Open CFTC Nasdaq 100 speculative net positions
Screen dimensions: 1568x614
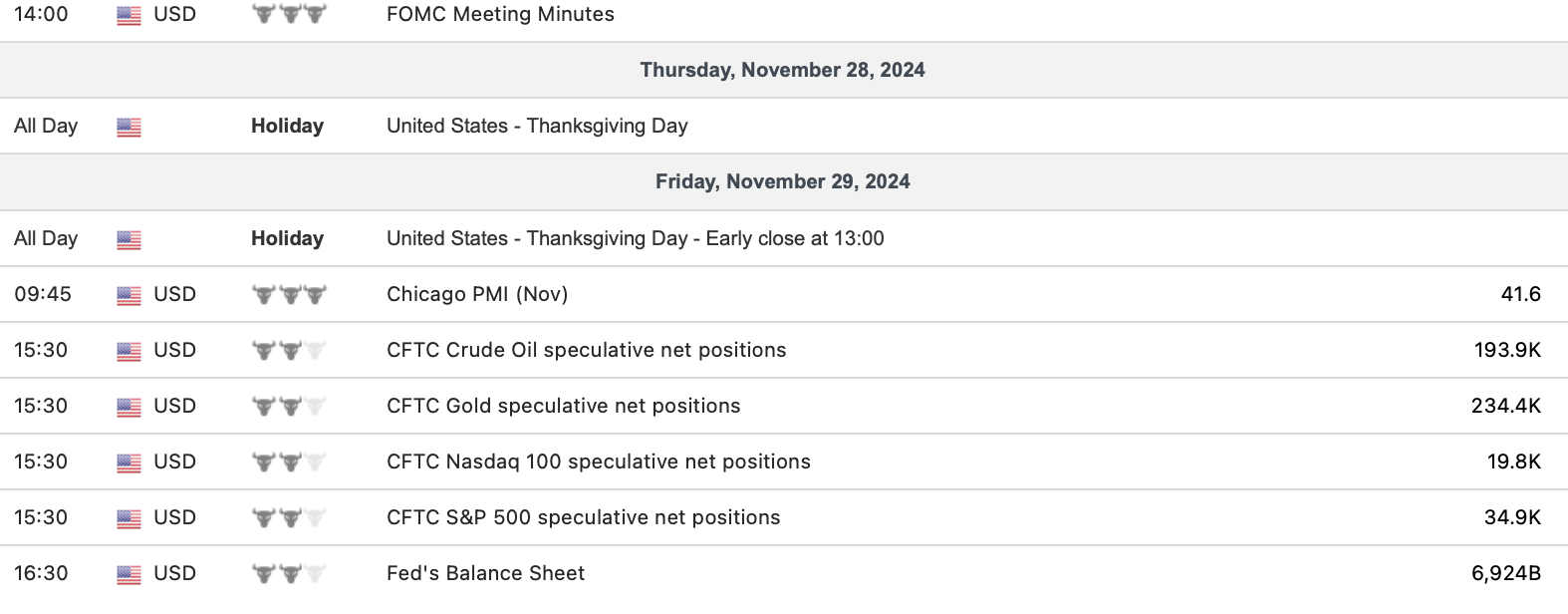[598, 461]
